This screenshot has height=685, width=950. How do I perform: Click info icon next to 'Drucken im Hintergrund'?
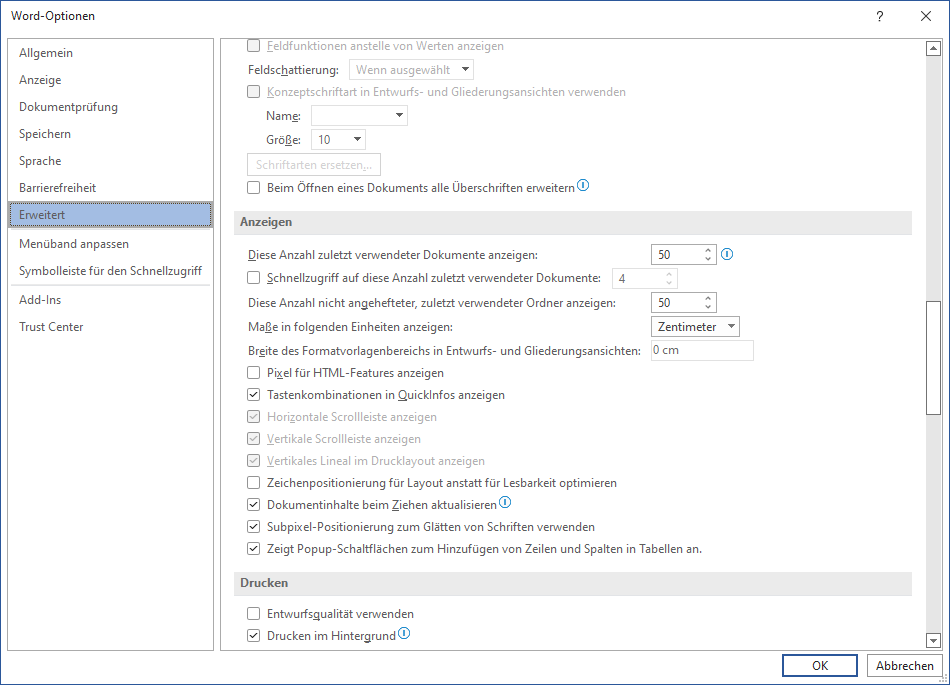(x=405, y=634)
